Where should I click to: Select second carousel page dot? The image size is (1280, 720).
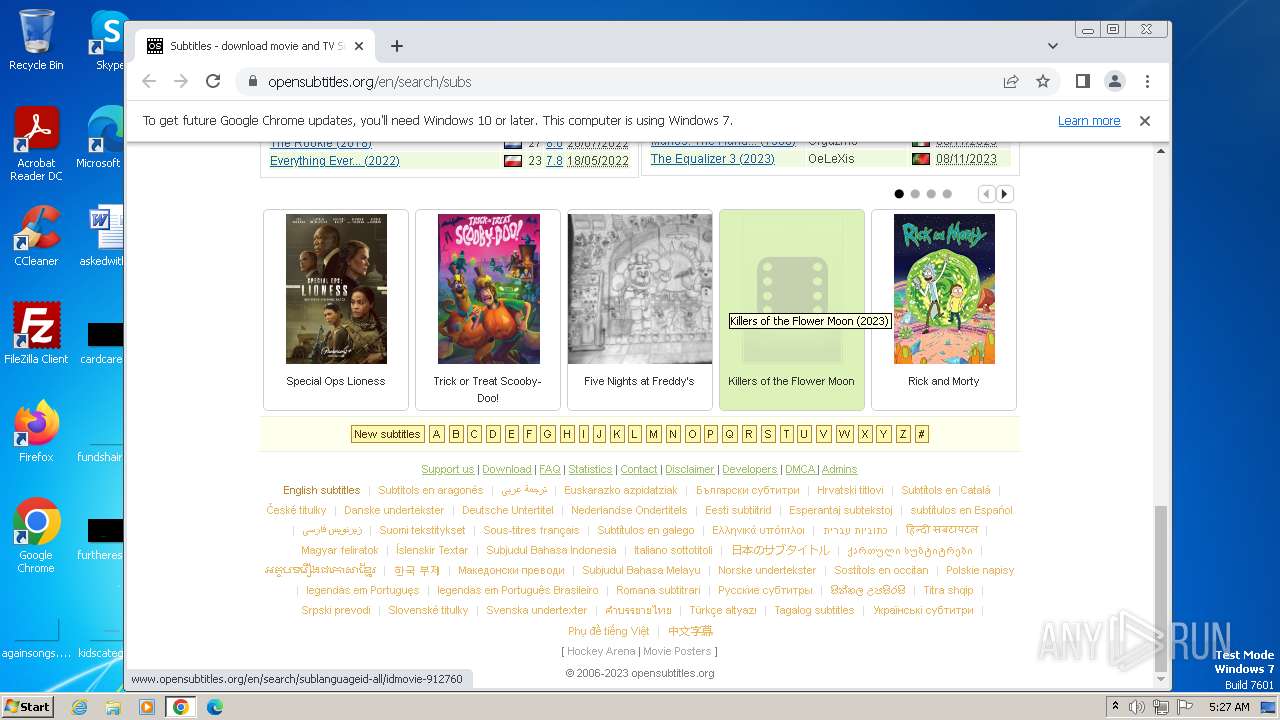[915, 194]
